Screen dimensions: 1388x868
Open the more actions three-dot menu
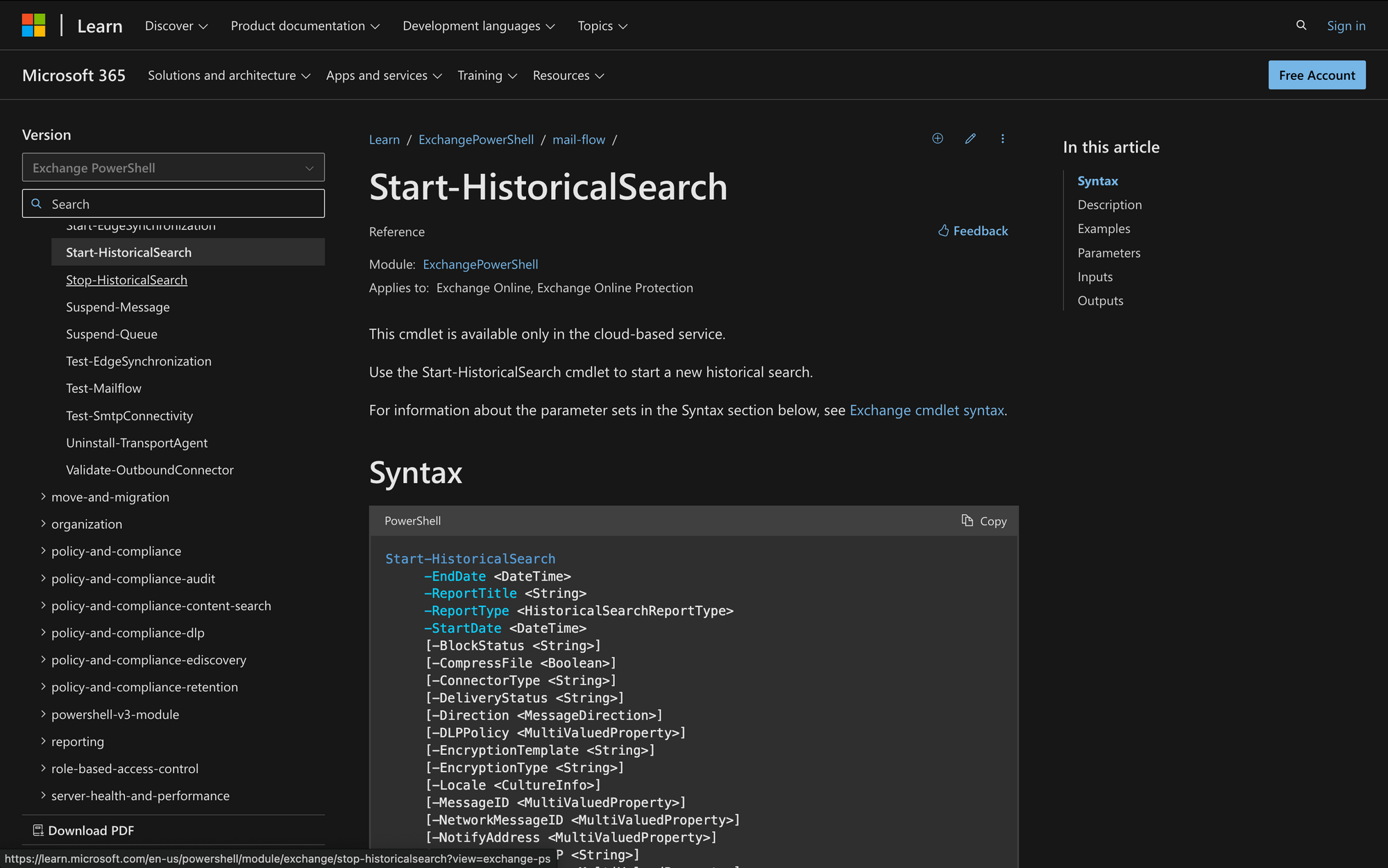(1003, 139)
